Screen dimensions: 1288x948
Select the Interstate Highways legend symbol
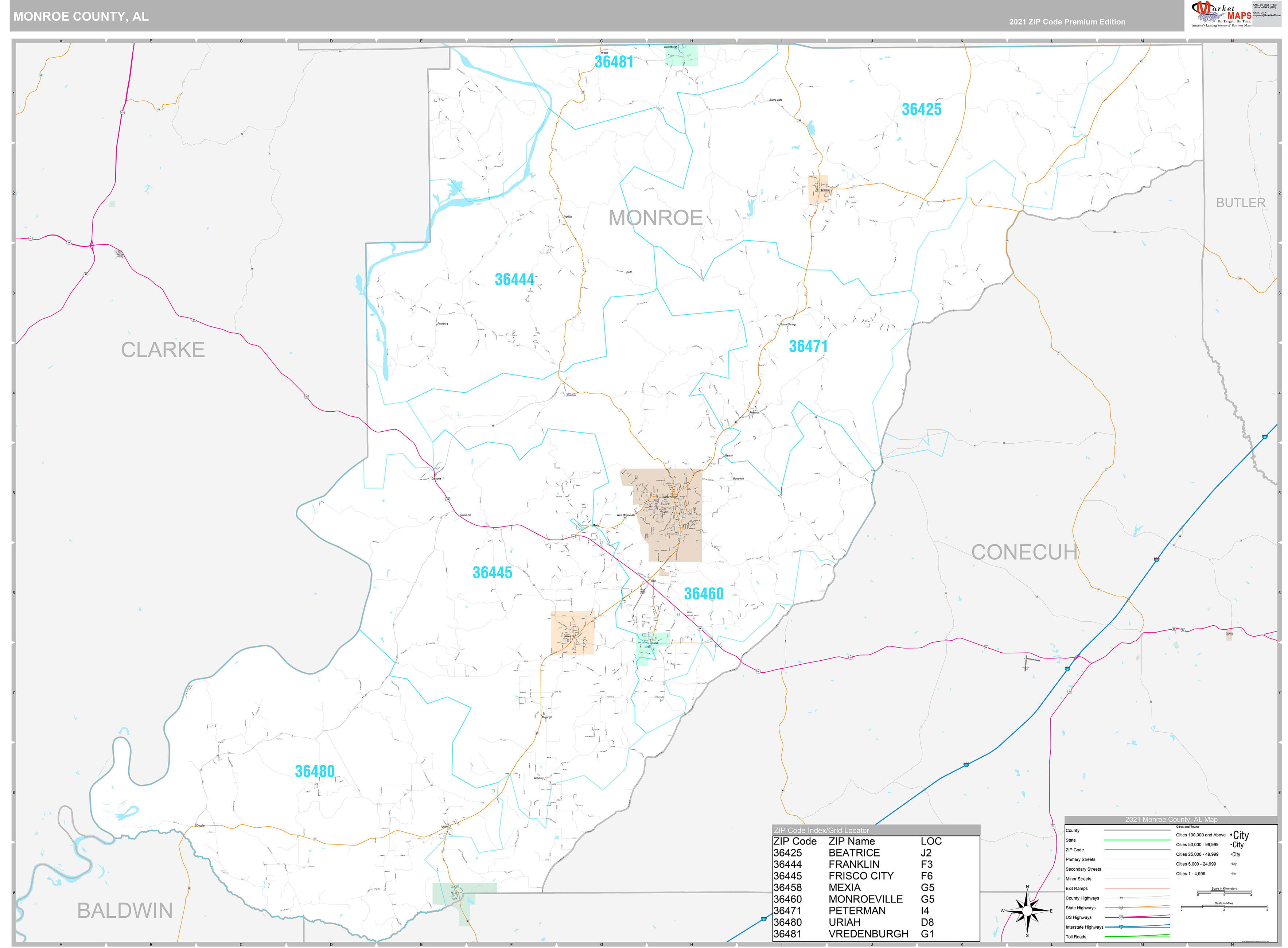[x=1137, y=927]
